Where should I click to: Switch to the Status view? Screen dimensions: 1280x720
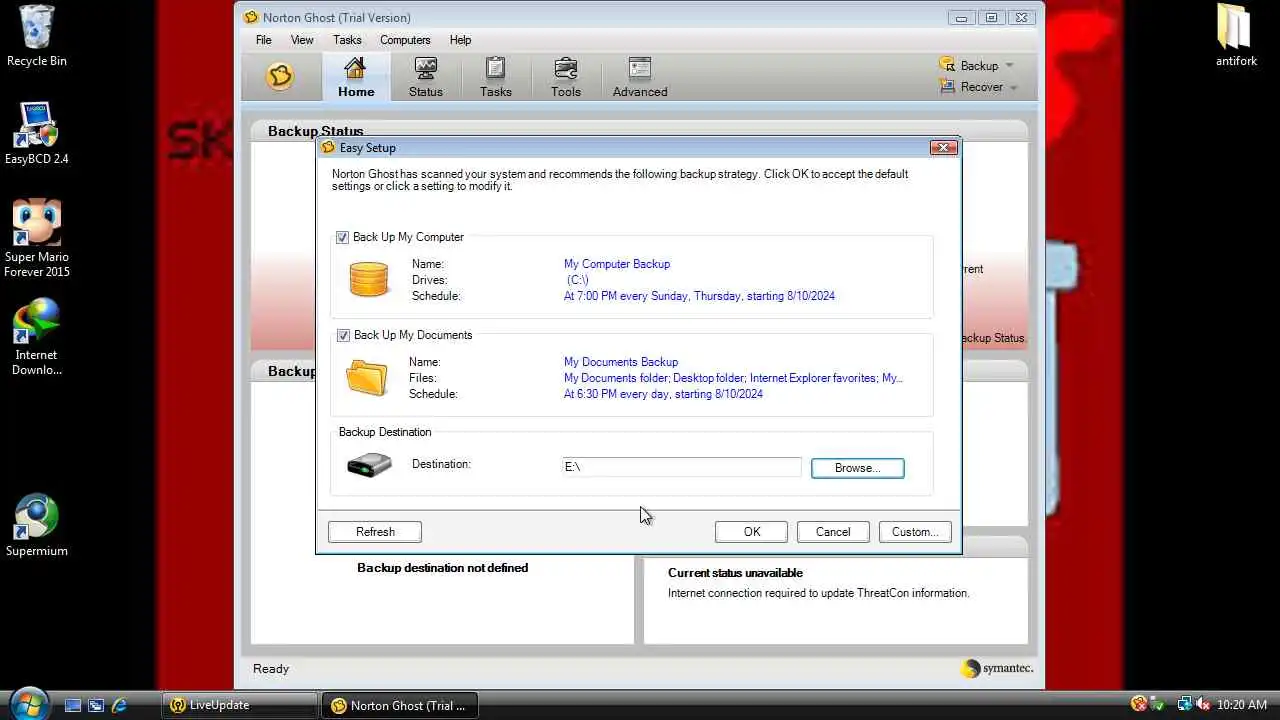[x=426, y=77]
